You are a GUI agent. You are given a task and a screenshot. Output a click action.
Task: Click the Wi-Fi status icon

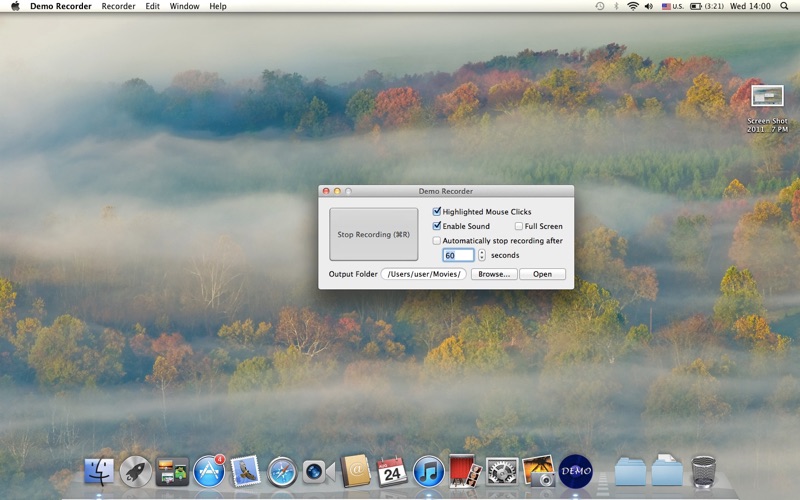pyautogui.click(x=633, y=6)
